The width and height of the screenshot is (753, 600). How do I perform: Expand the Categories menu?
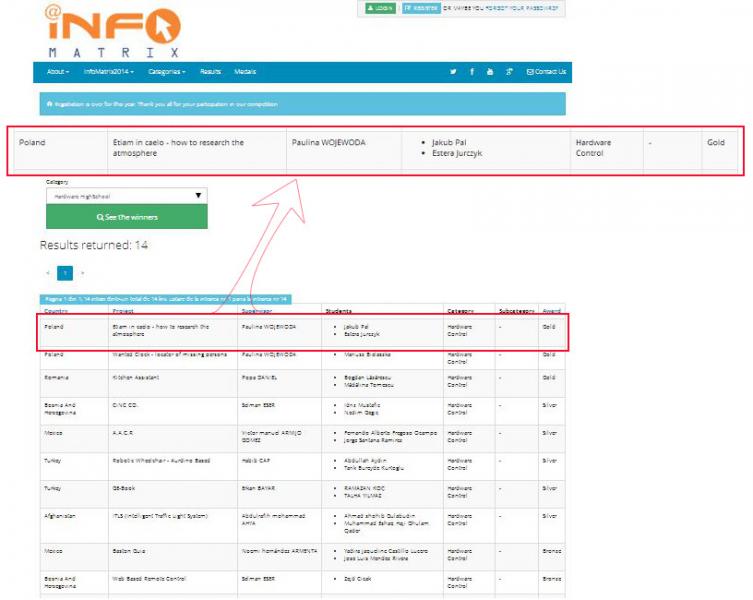[x=167, y=72]
